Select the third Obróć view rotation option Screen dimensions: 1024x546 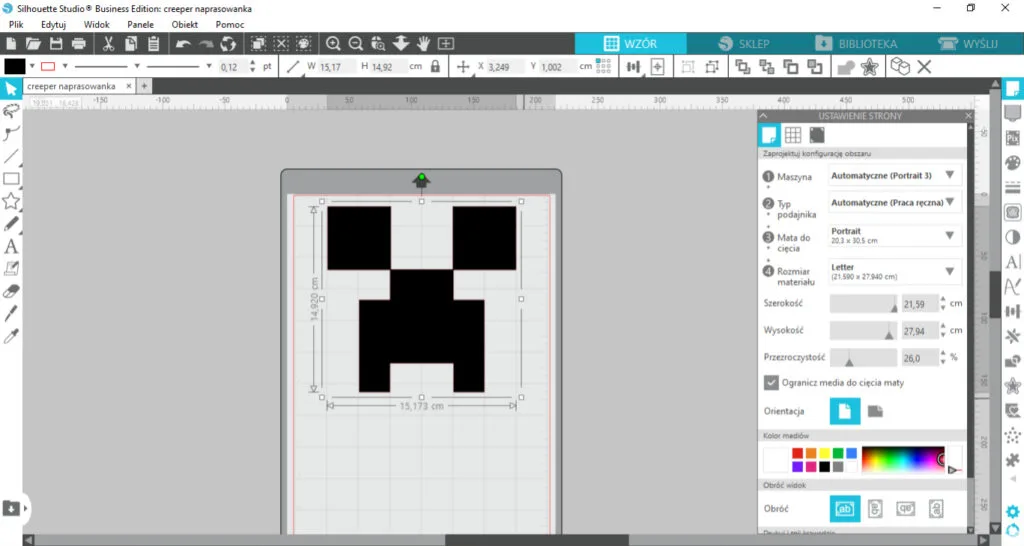(905, 509)
